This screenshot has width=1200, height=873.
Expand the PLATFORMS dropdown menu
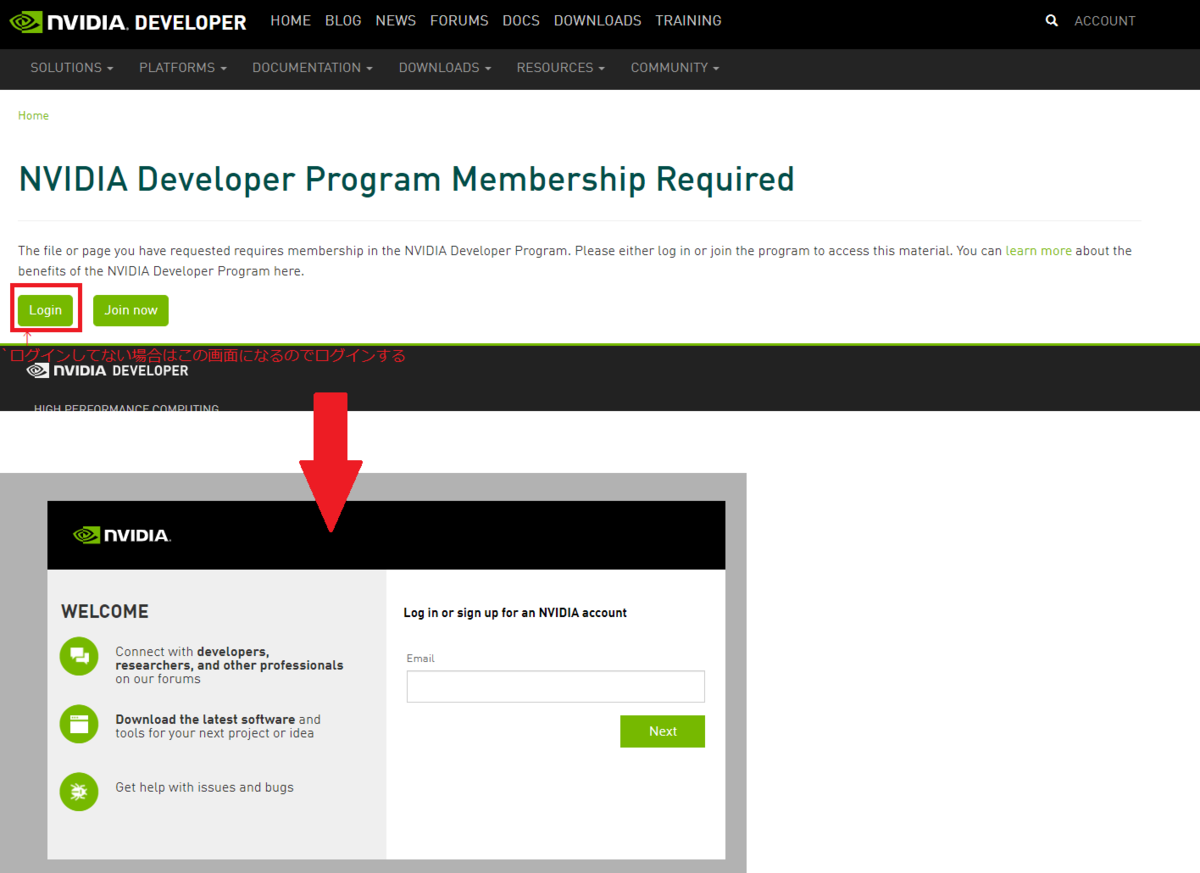183,68
